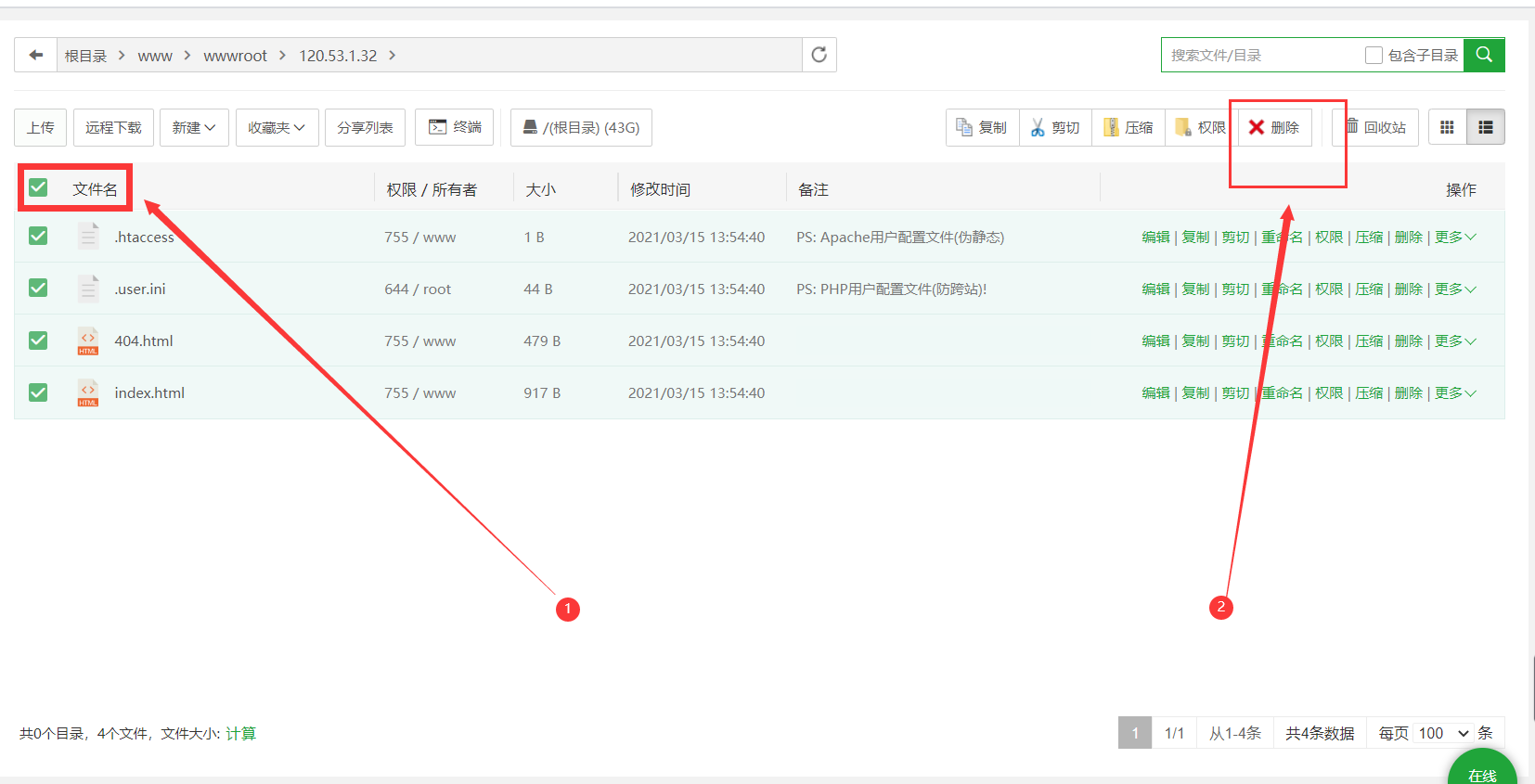The image size is (1535, 784).
Task: Click the 上传 upload button
Action: tap(40, 127)
